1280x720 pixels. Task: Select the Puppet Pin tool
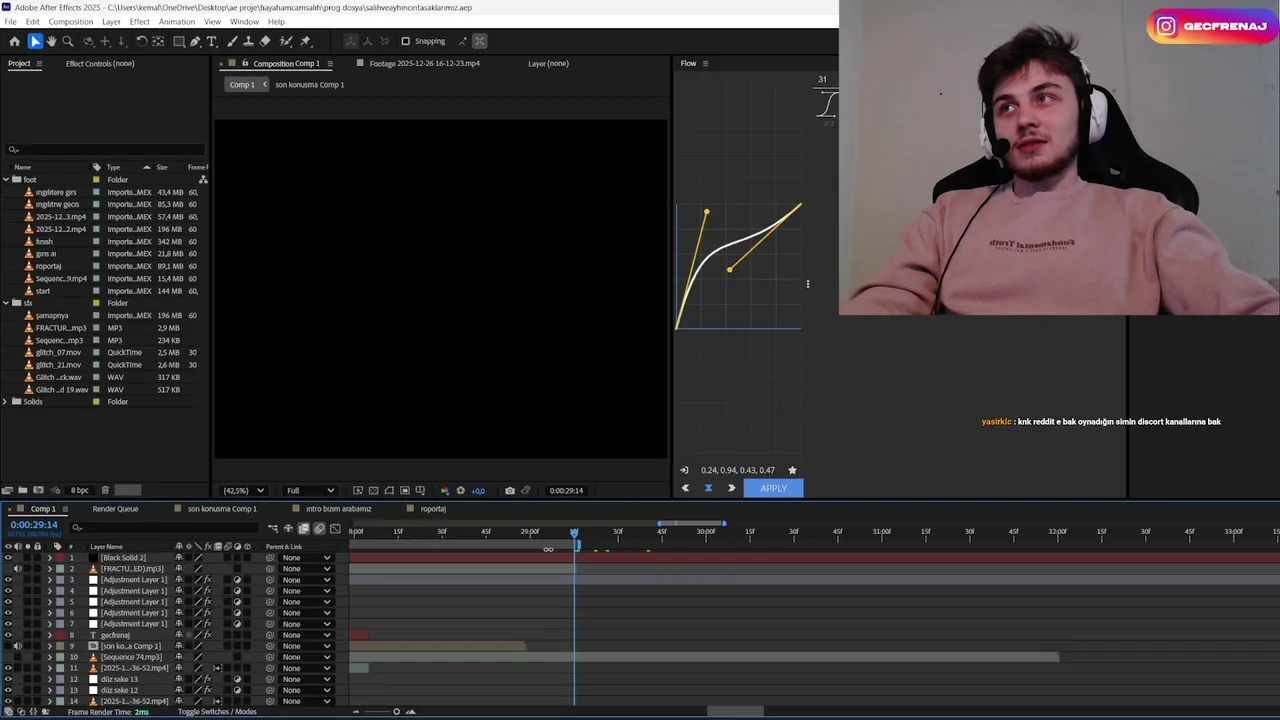pyautogui.click(x=305, y=41)
